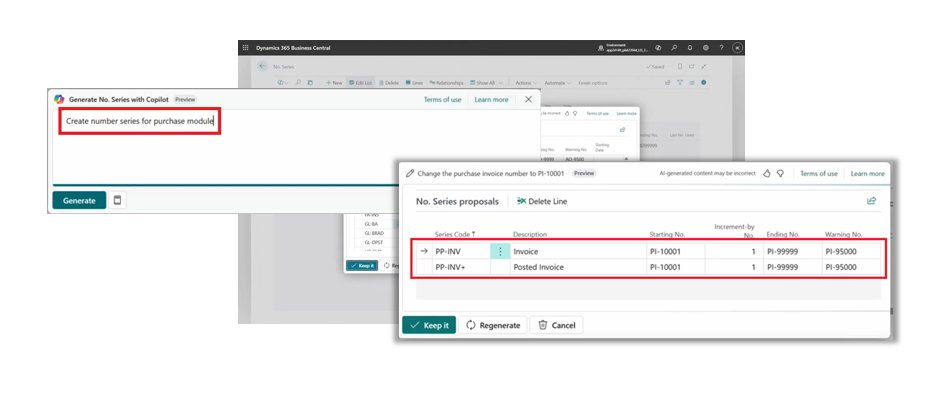Click Show All in the toolbar

(x=483, y=83)
